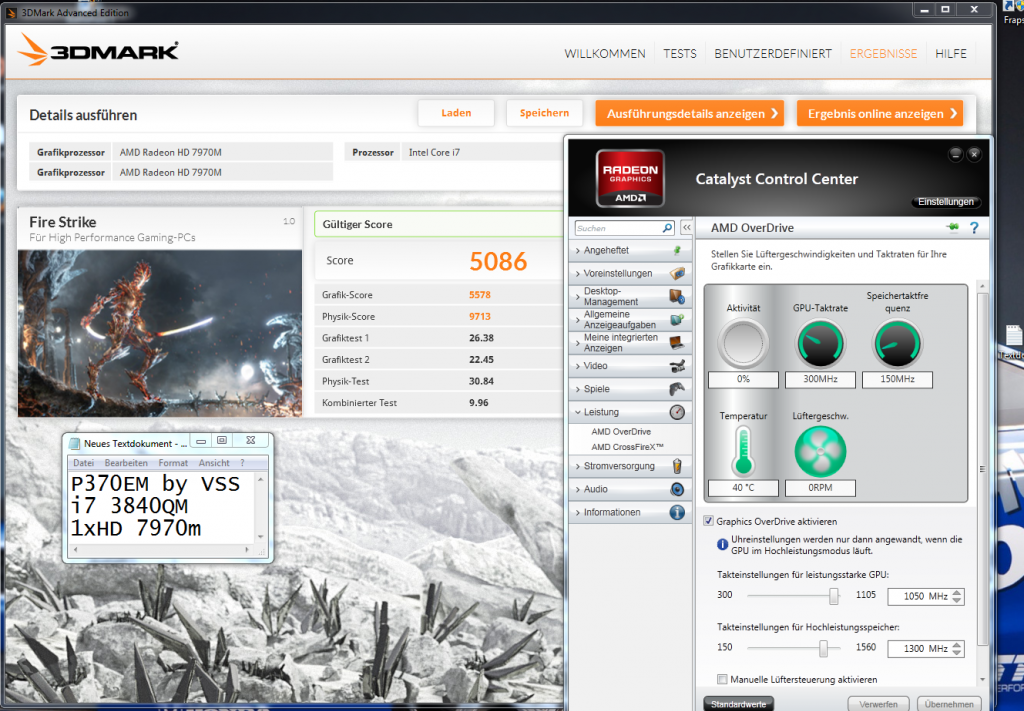Click the Video camera icon
Viewport: 1024px width, 711px height.
[x=677, y=366]
